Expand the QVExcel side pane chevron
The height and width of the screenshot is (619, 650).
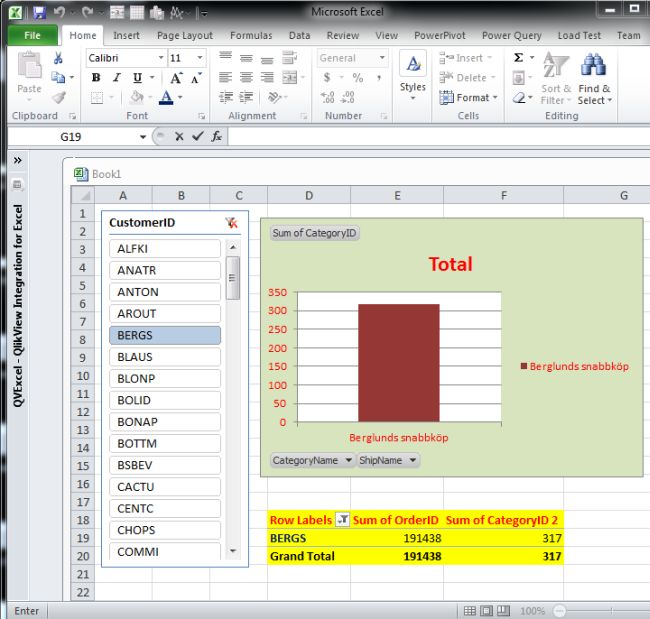point(17,160)
